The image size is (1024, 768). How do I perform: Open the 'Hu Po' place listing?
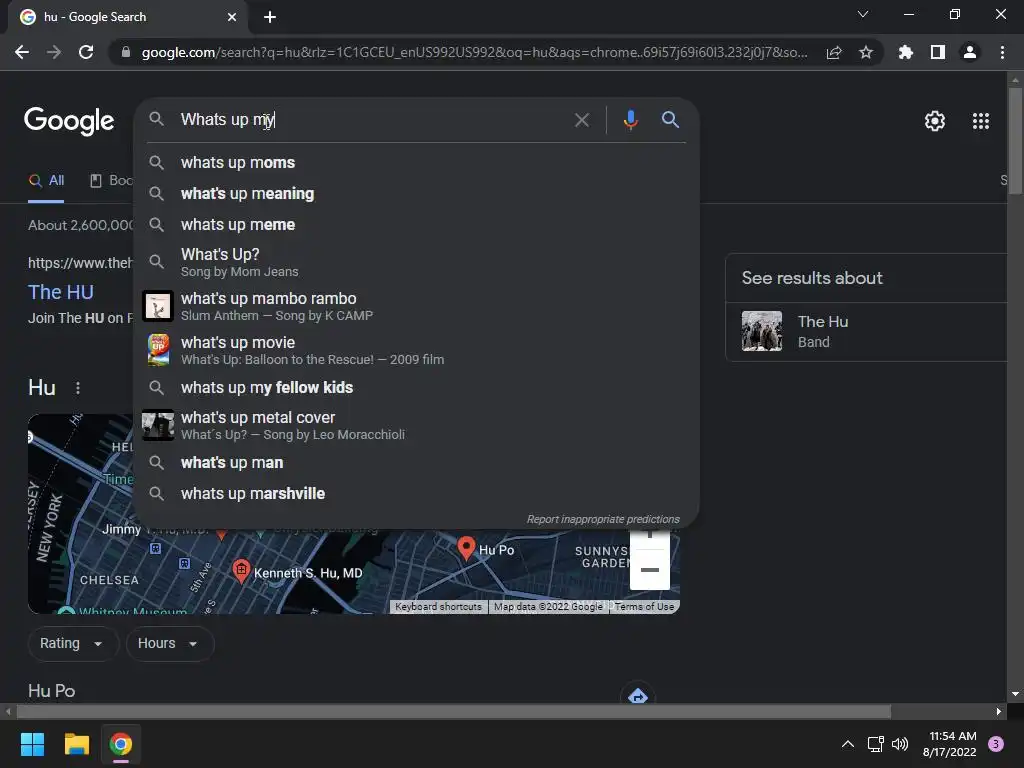tap(52, 691)
